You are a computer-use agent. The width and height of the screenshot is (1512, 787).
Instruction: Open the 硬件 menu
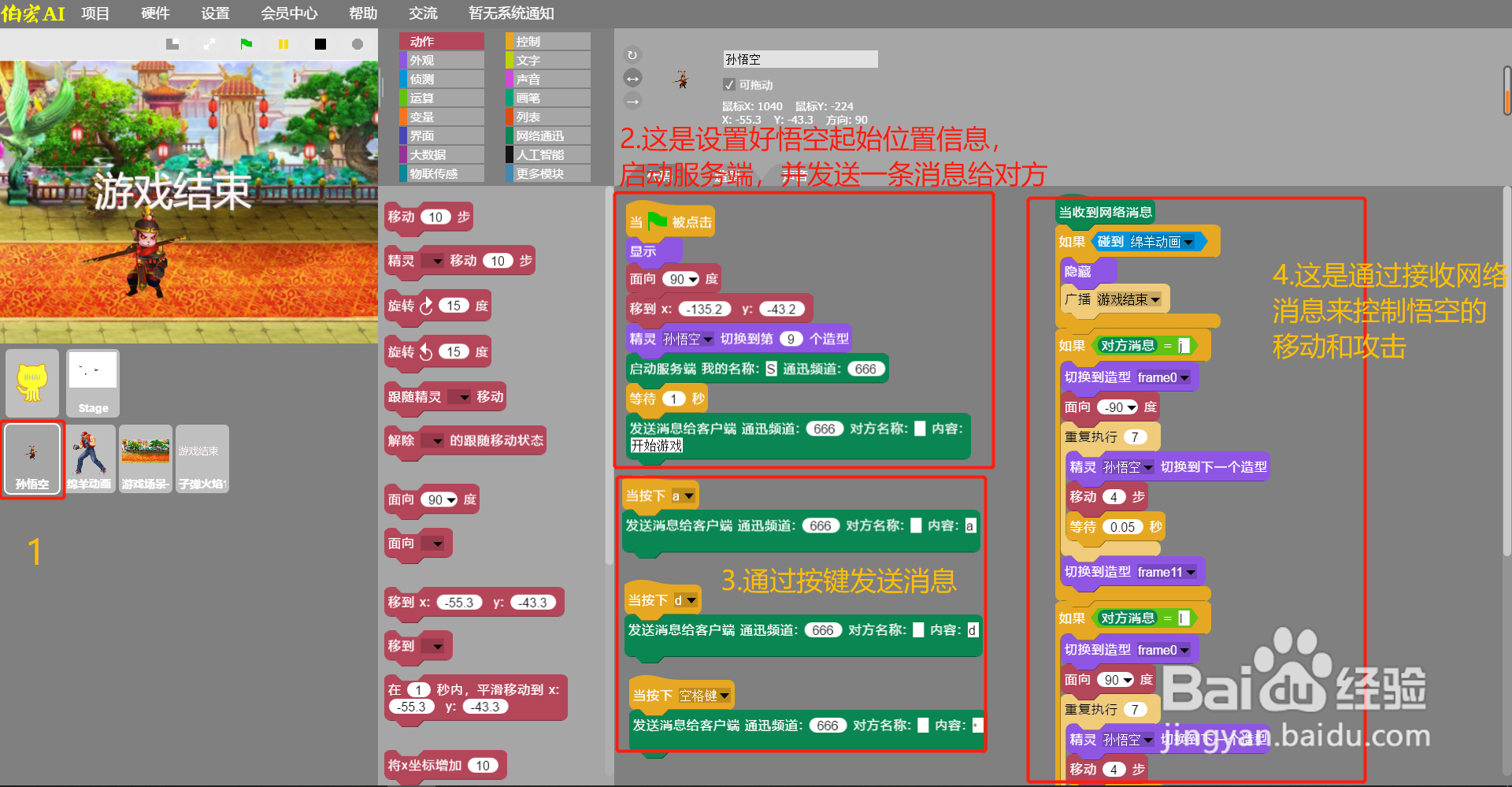(155, 13)
